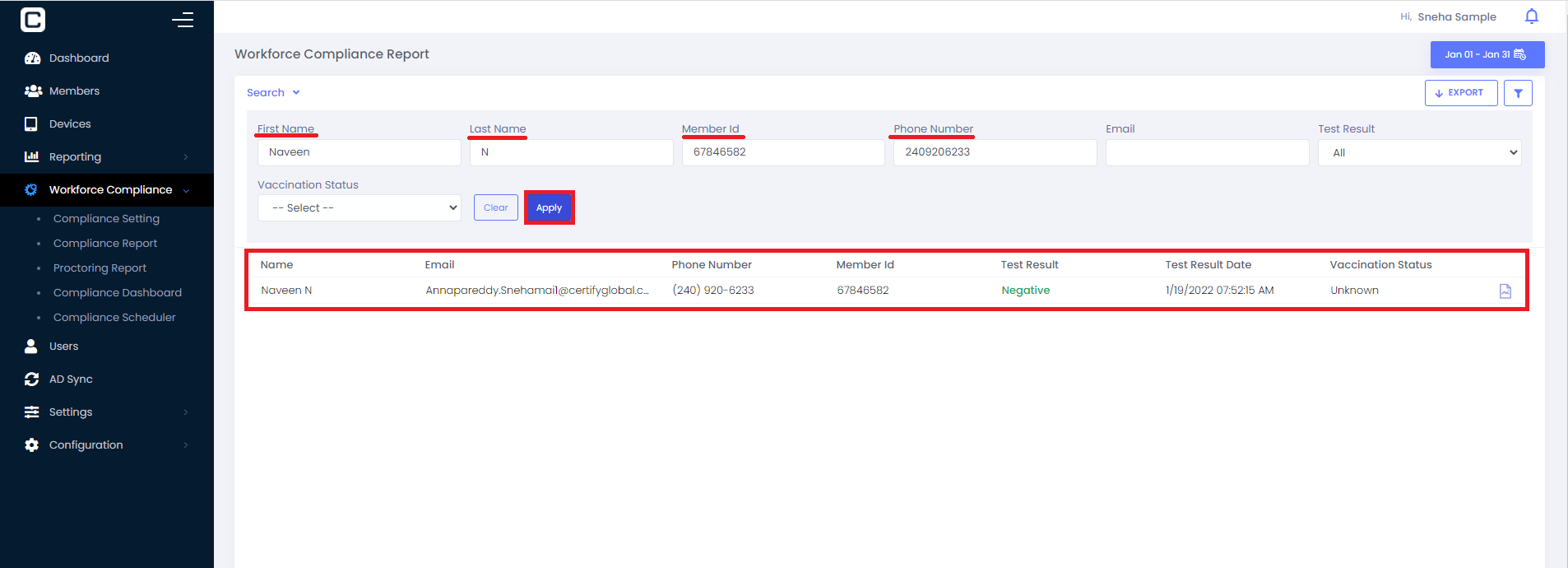Open Proctoring Report submenu item
The height and width of the screenshot is (568, 1568).
(x=100, y=268)
